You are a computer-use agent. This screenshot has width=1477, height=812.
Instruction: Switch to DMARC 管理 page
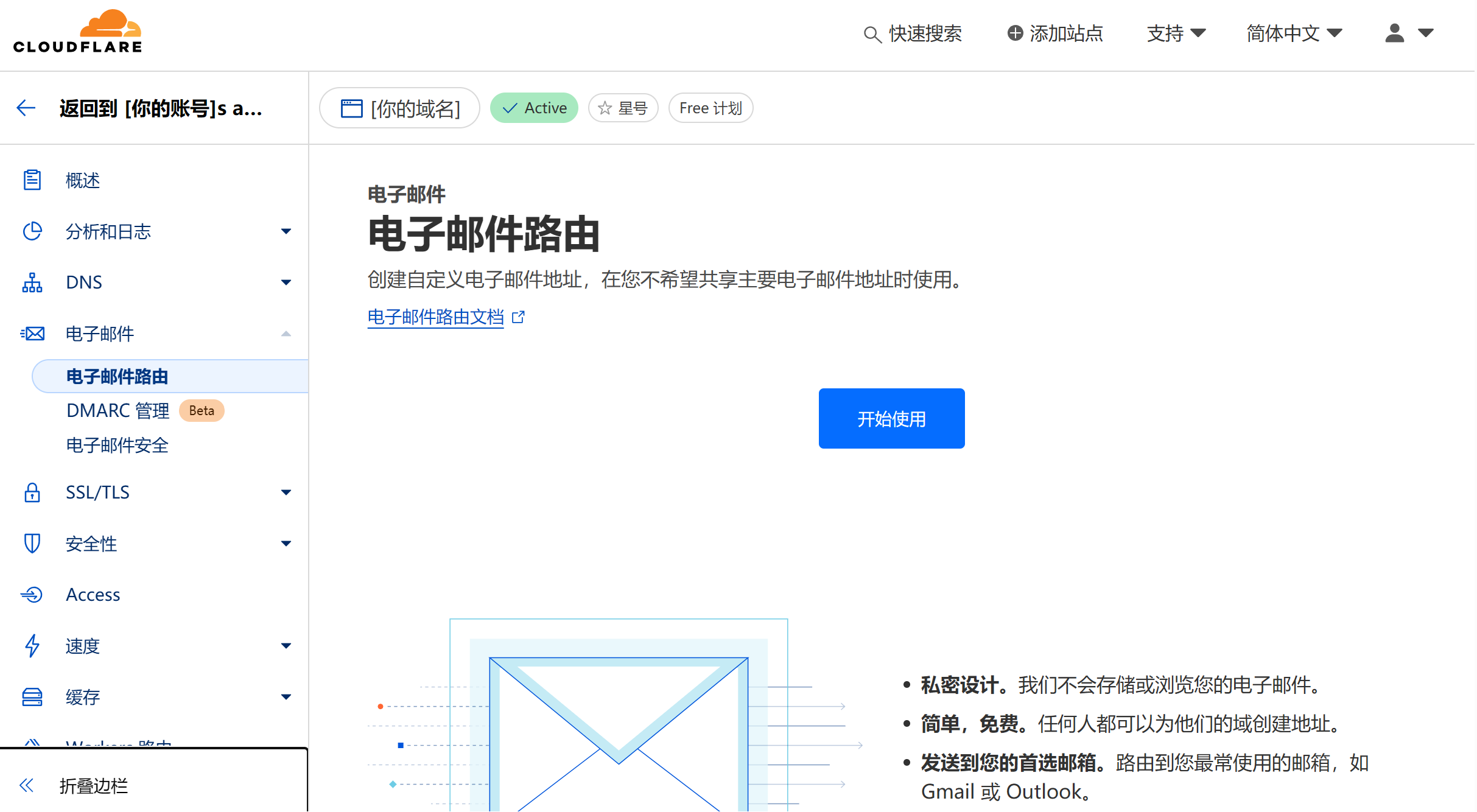[x=118, y=410]
